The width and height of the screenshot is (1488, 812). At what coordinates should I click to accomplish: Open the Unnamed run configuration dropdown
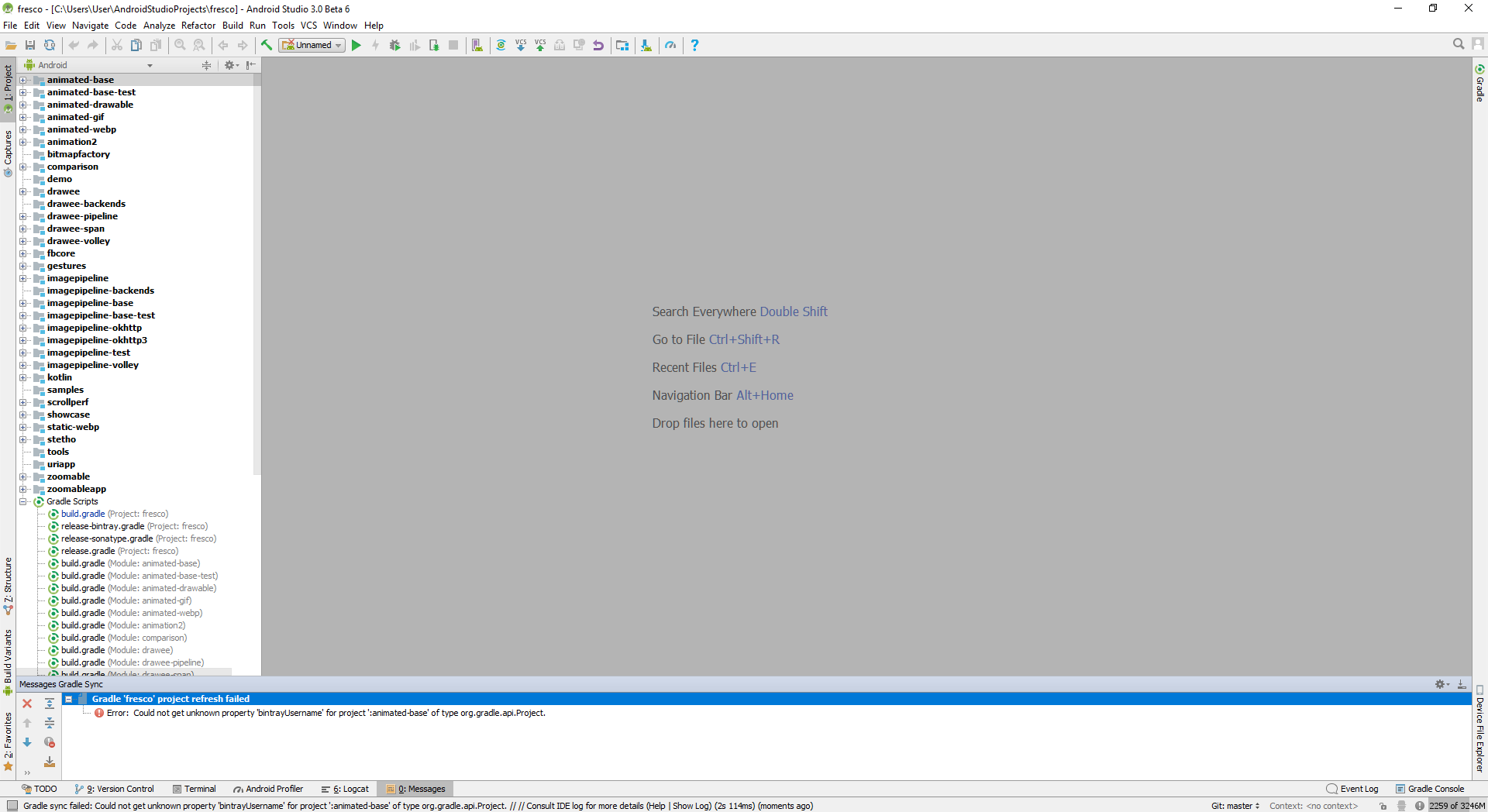coord(312,45)
